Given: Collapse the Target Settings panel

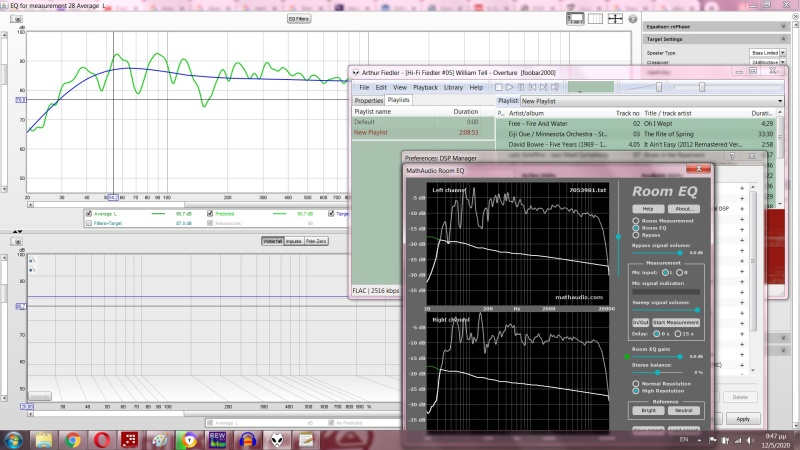Looking at the screenshot, I should click(x=783, y=39).
